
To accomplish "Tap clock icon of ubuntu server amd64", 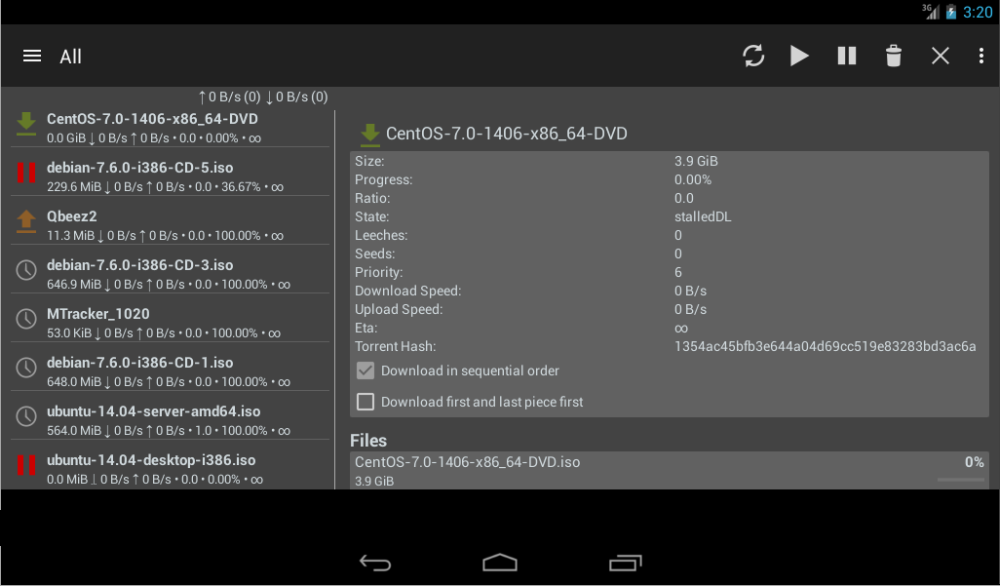I will [x=26, y=416].
